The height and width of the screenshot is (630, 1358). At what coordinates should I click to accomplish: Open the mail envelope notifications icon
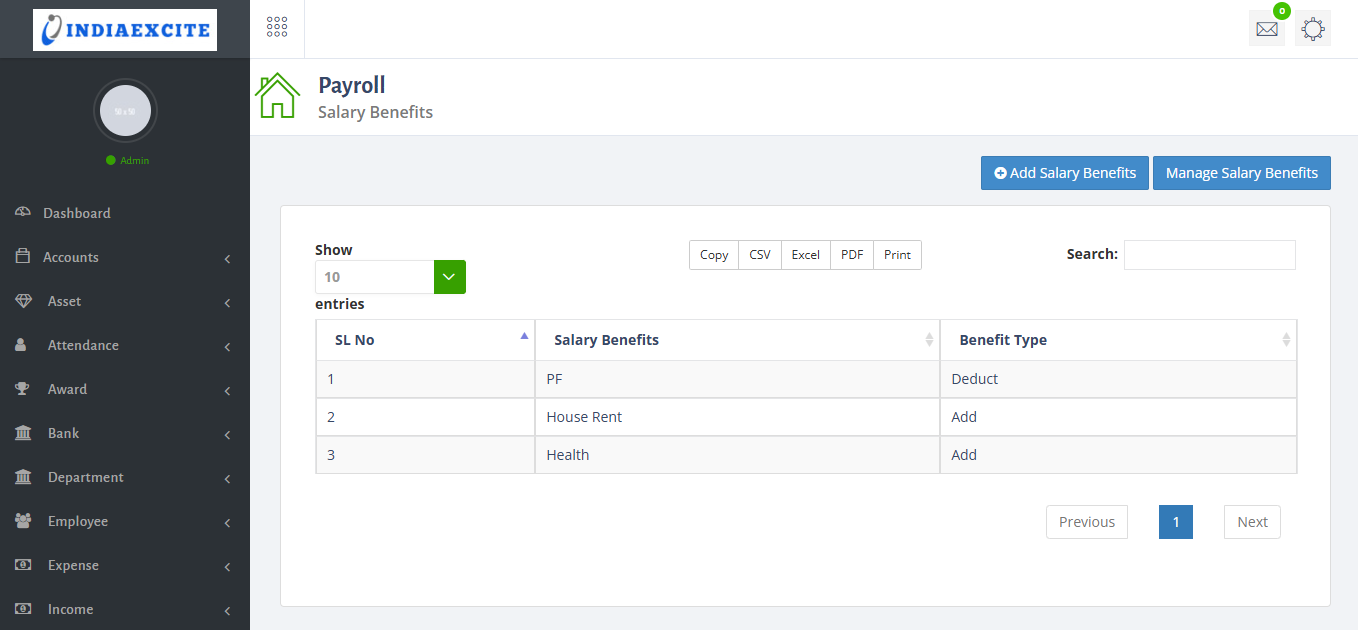(1266, 29)
